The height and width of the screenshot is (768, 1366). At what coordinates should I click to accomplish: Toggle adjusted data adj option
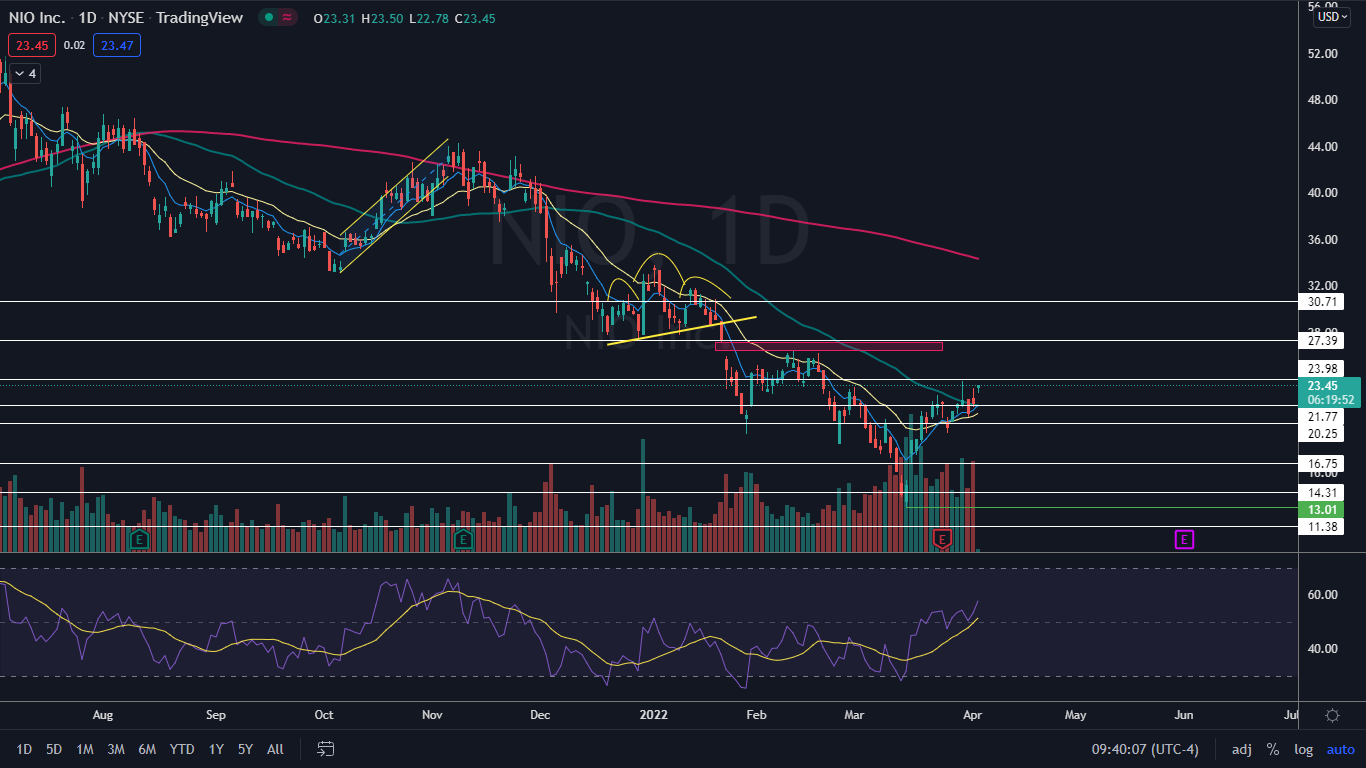tap(1241, 749)
